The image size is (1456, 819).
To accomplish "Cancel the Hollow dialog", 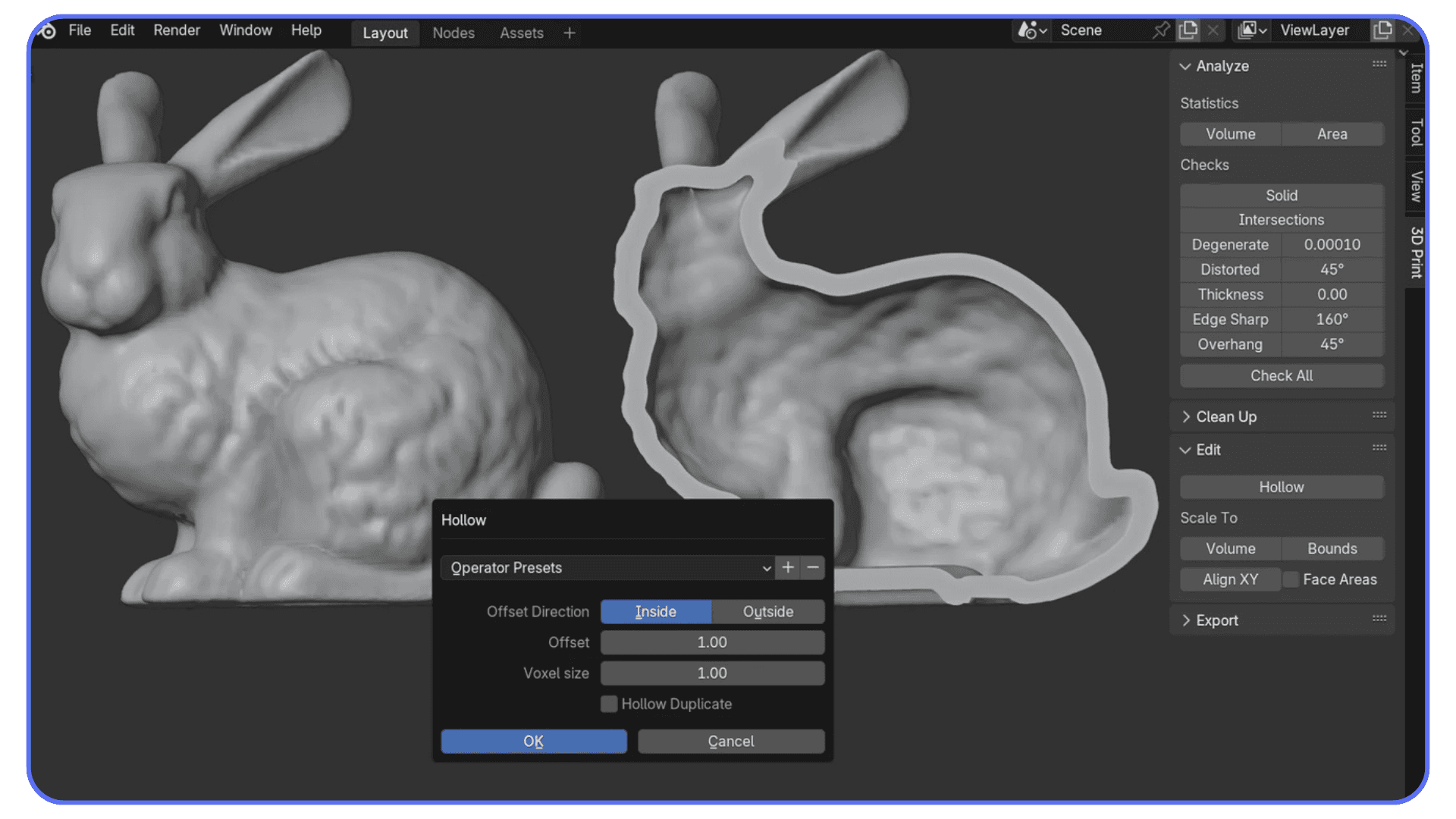I will point(731,741).
